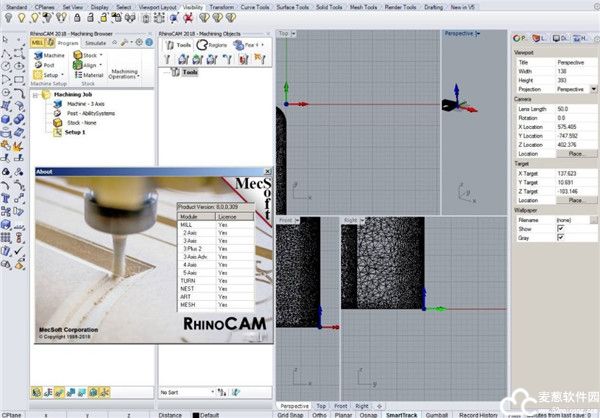The image size is (600, 418).
Task: Toggle the wallpaper Show checkbox
Action: 561,229
